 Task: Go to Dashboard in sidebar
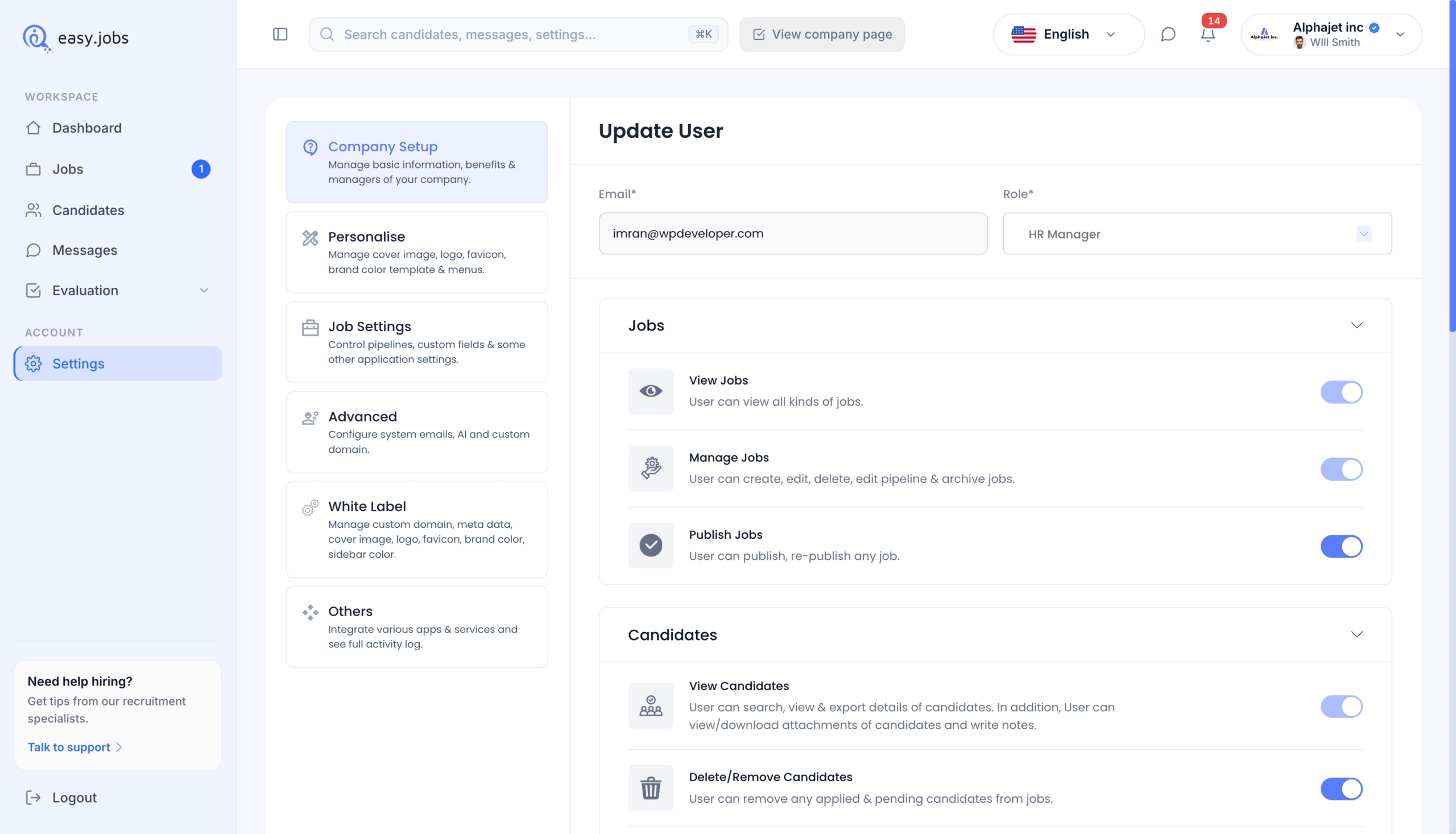(118, 128)
